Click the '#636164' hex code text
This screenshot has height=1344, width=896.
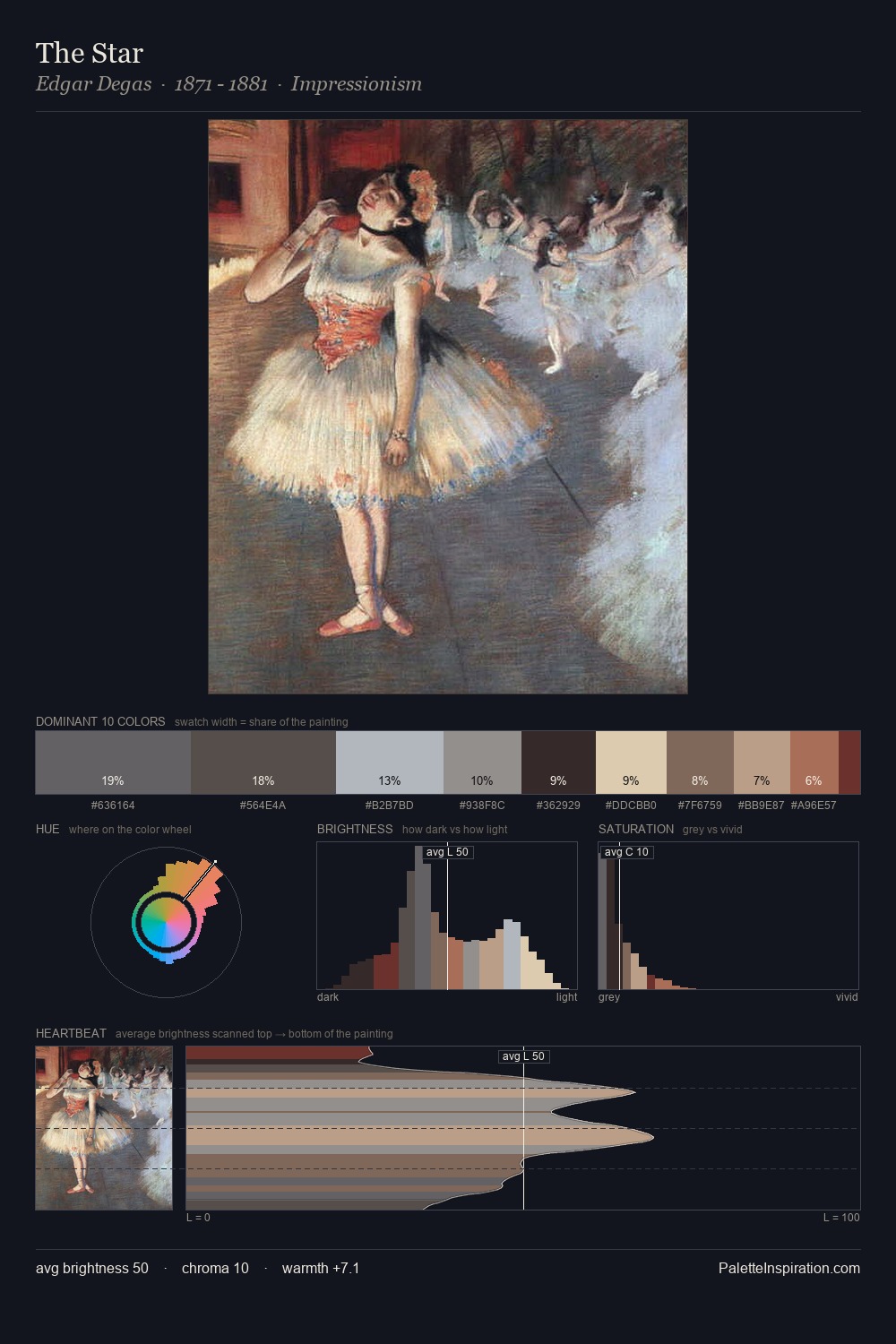[x=113, y=806]
